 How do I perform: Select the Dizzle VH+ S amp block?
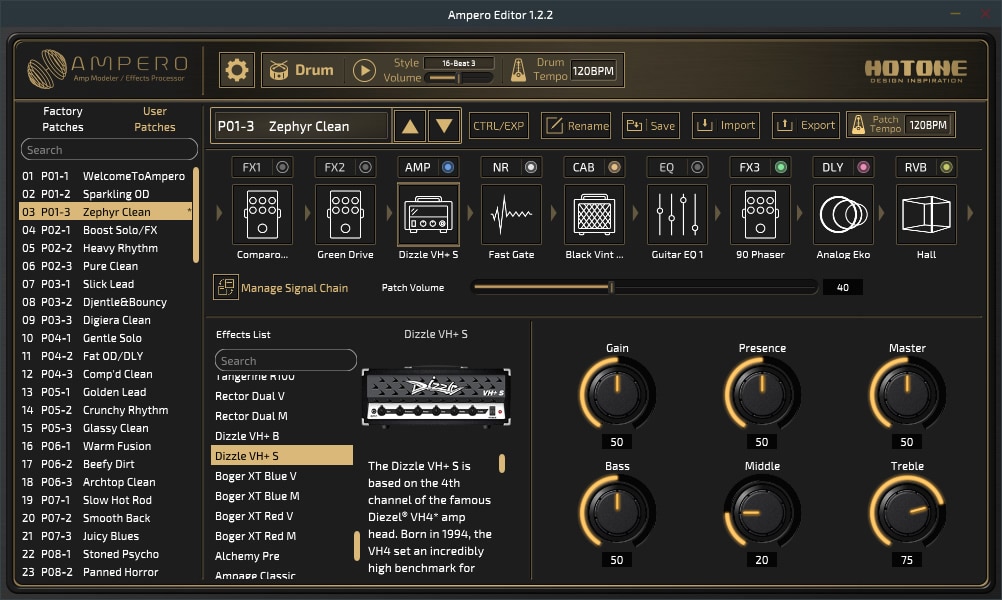[428, 214]
